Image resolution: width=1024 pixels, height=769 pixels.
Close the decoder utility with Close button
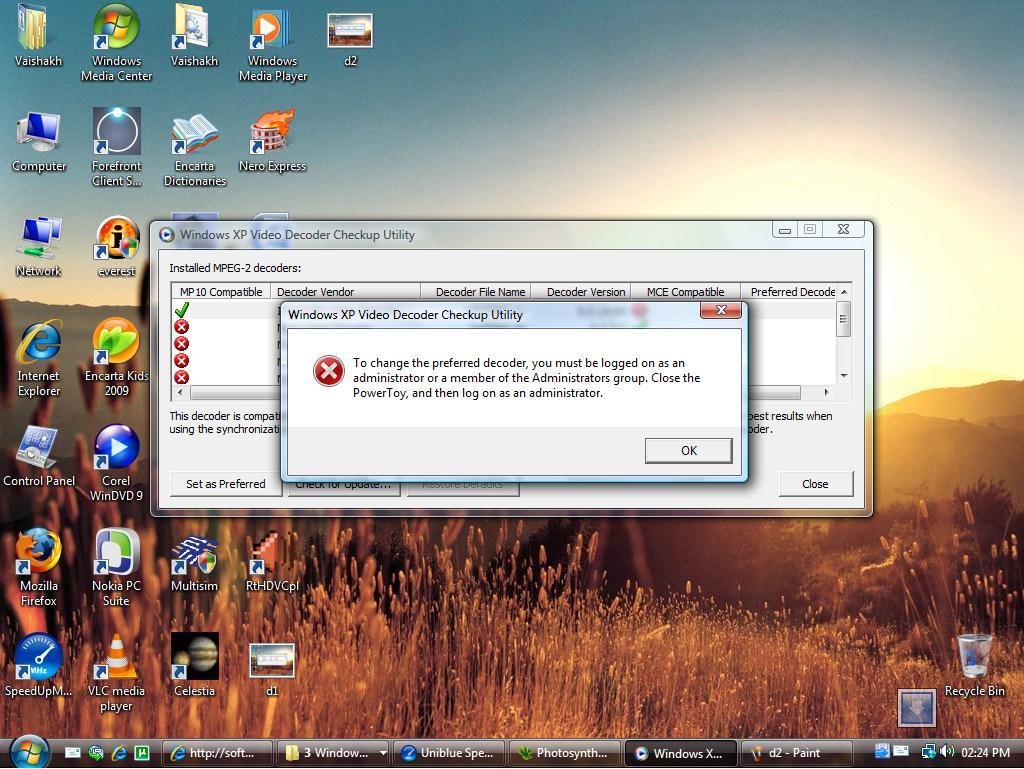(x=815, y=484)
